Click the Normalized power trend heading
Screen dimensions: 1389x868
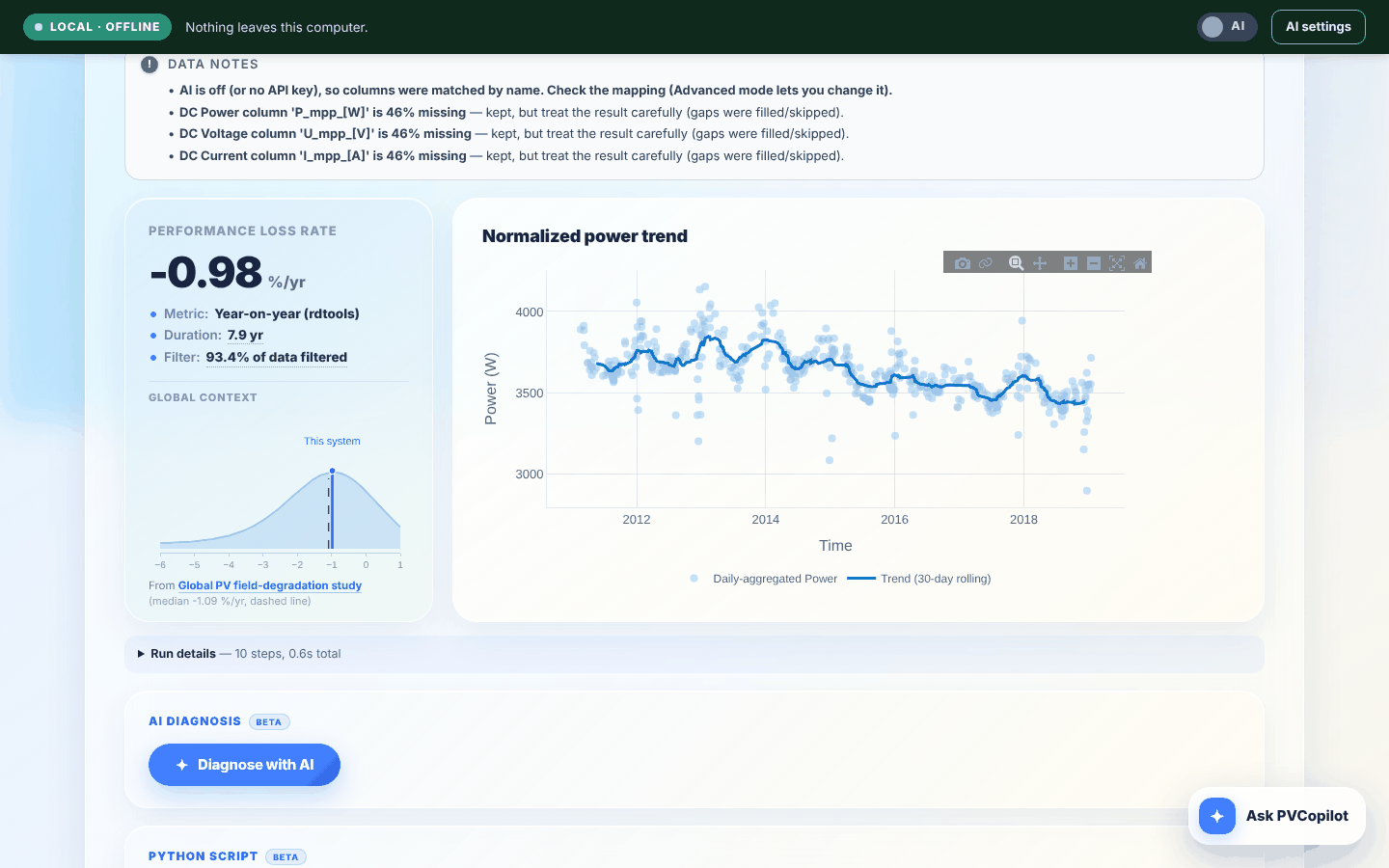point(585,236)
